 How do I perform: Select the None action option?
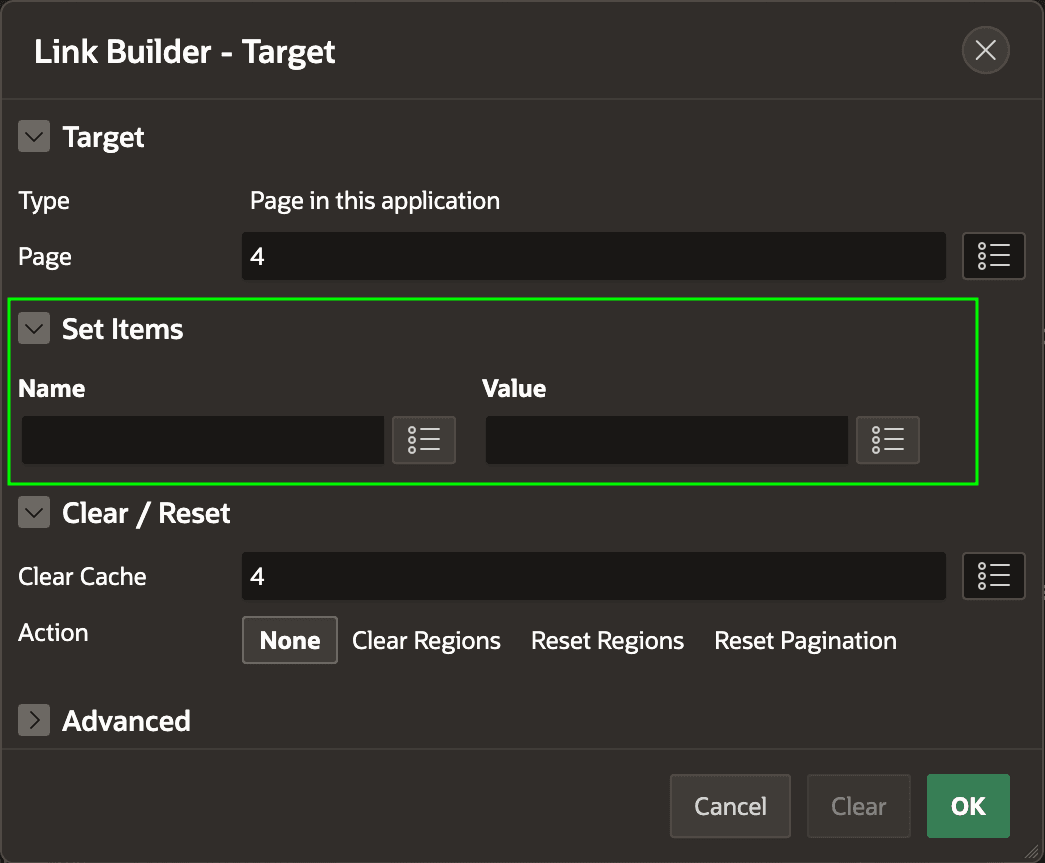pos(290,640)
